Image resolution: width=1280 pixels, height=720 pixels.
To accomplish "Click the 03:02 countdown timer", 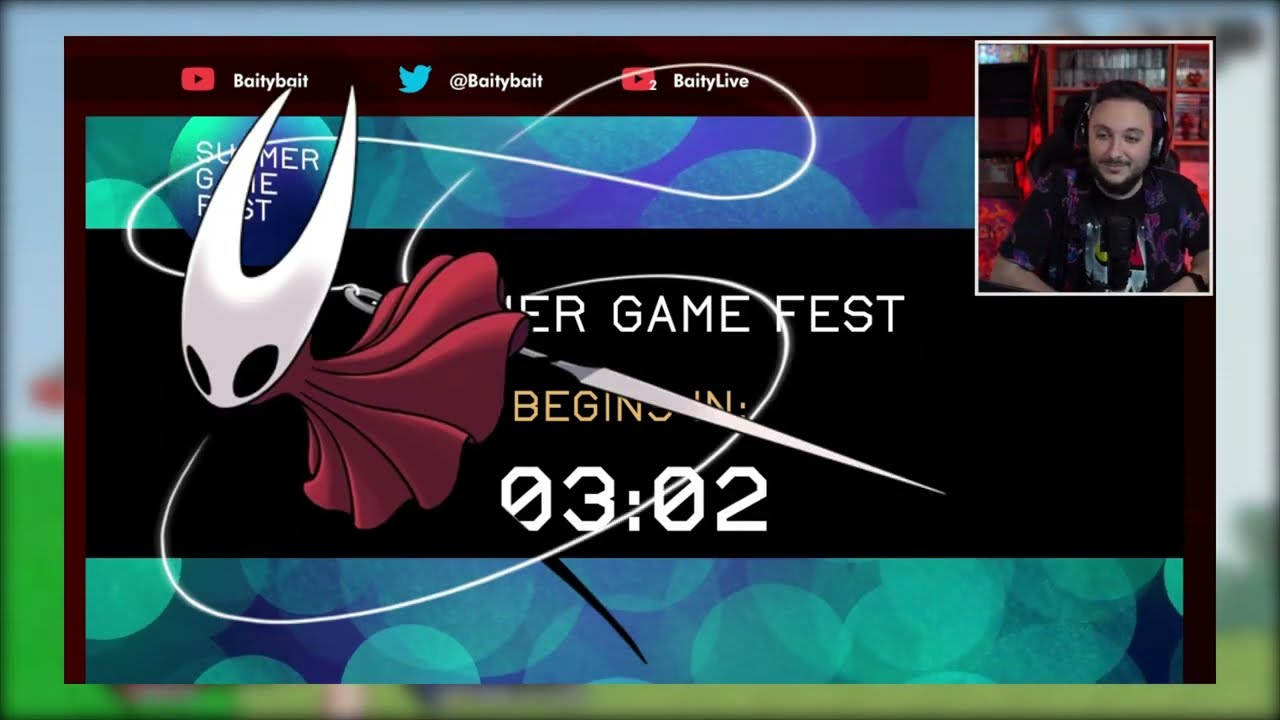I will pos(634,497).
